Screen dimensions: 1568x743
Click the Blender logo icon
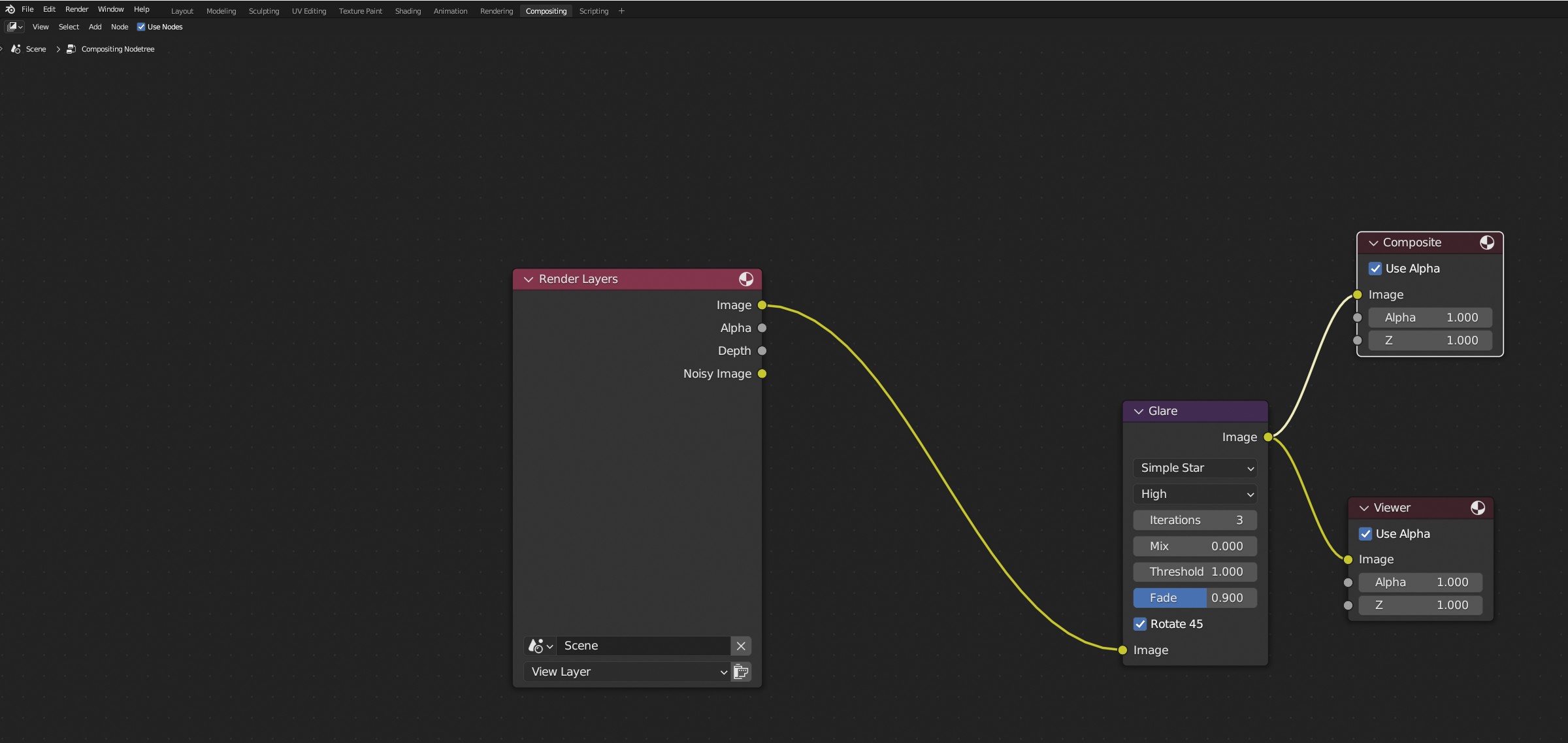[x=10, y=9]
